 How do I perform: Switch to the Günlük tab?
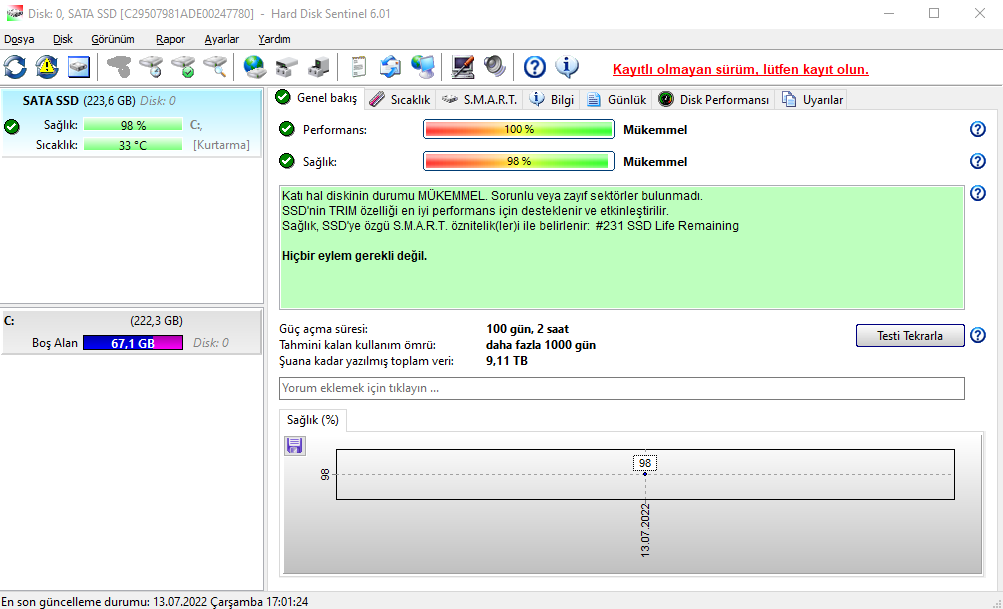(x=617, y=100)
